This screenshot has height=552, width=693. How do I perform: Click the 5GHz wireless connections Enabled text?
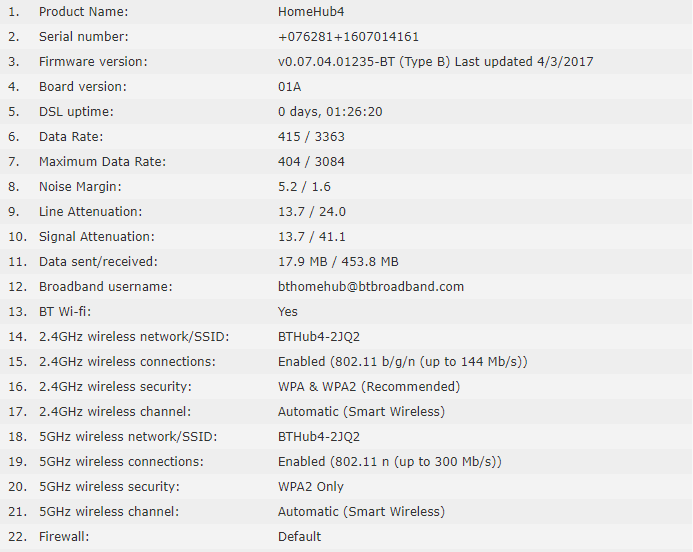389,462
